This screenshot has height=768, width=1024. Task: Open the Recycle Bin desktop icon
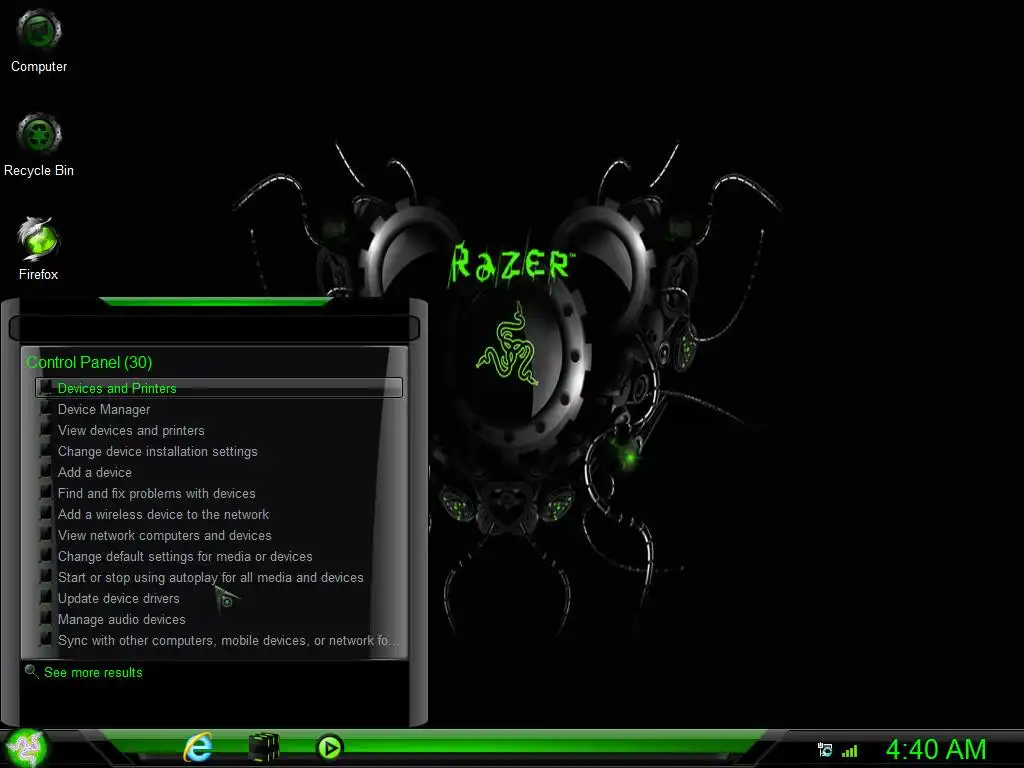[39, 145]
